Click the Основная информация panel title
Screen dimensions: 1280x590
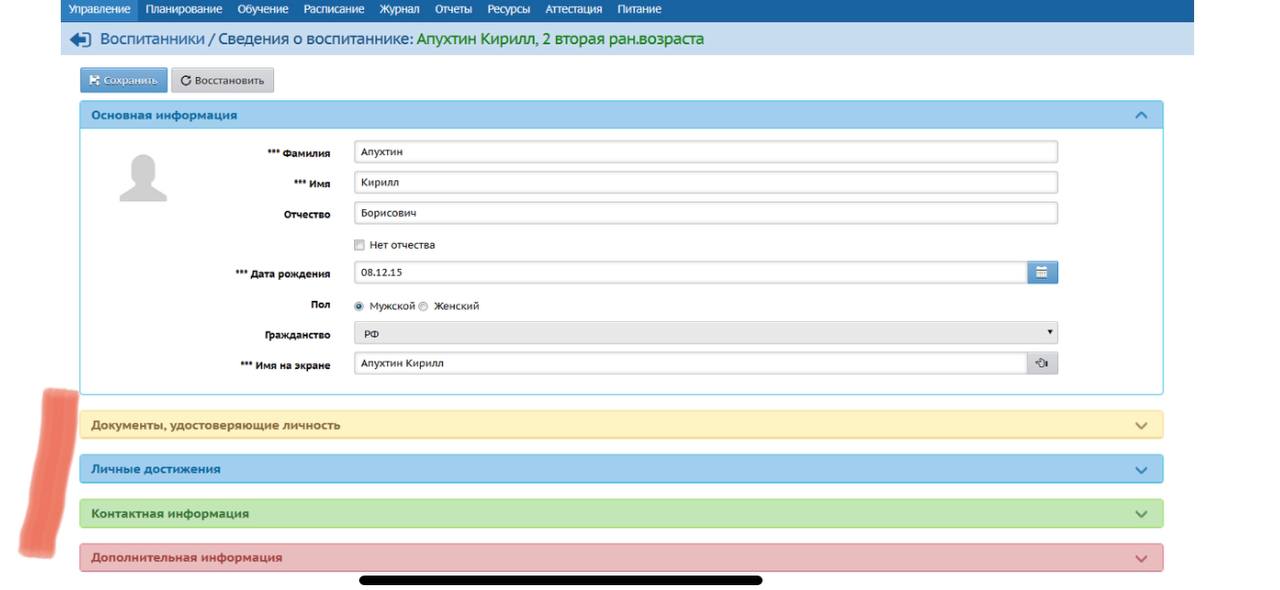coord(164,115)
